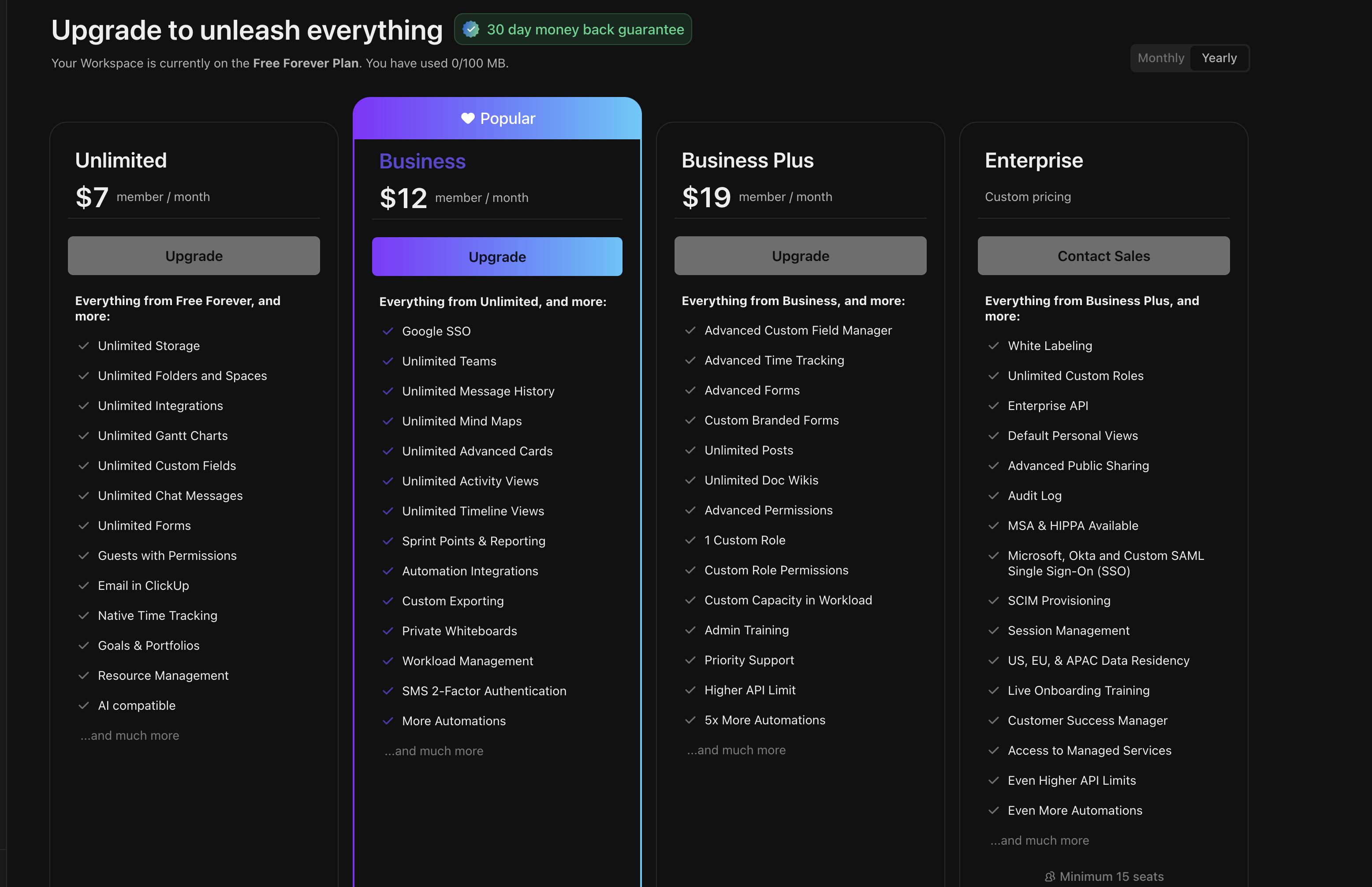The image size is (1372, 887).
Task: Click checkmark next to Unlimited Gantt Charts
Action: (83, 436)
